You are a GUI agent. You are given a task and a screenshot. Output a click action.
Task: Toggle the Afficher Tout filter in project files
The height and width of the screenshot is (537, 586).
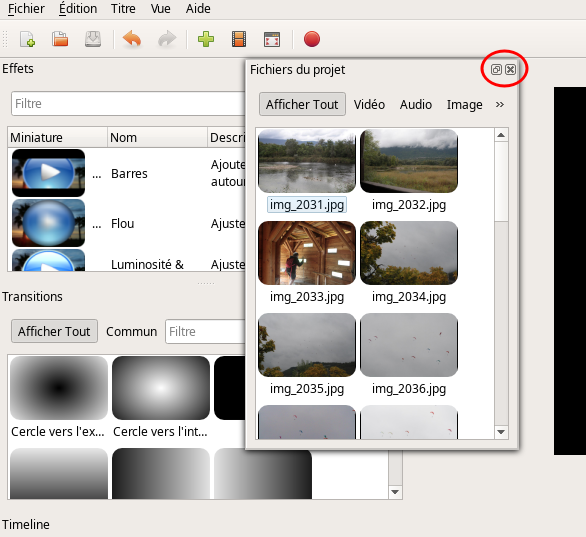tap(302, 104)
